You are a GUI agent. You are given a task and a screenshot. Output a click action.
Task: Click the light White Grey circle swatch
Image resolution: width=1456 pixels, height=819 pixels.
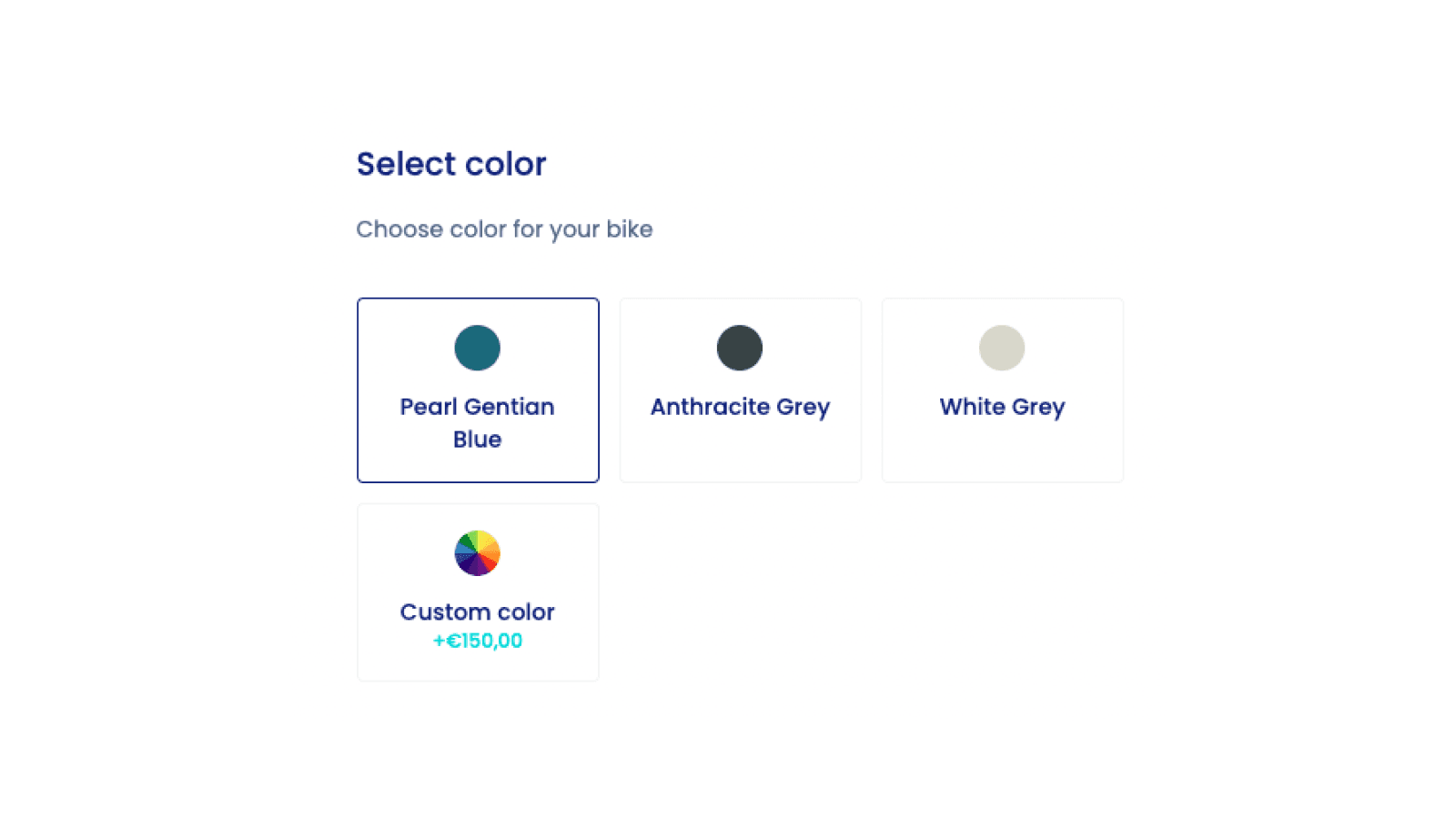pyautogui.click(x=1002, y=348)
